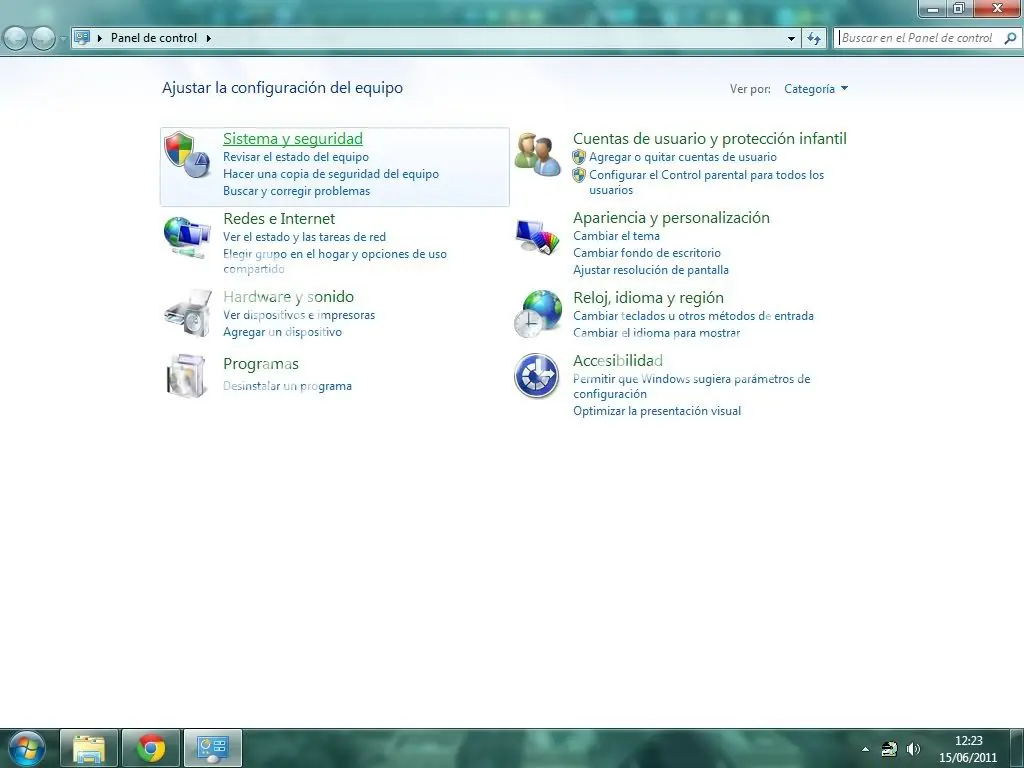Open the address bar history dropdown arrow
This screenshot has height=768, width=1024.
click(x=791, y=38)
